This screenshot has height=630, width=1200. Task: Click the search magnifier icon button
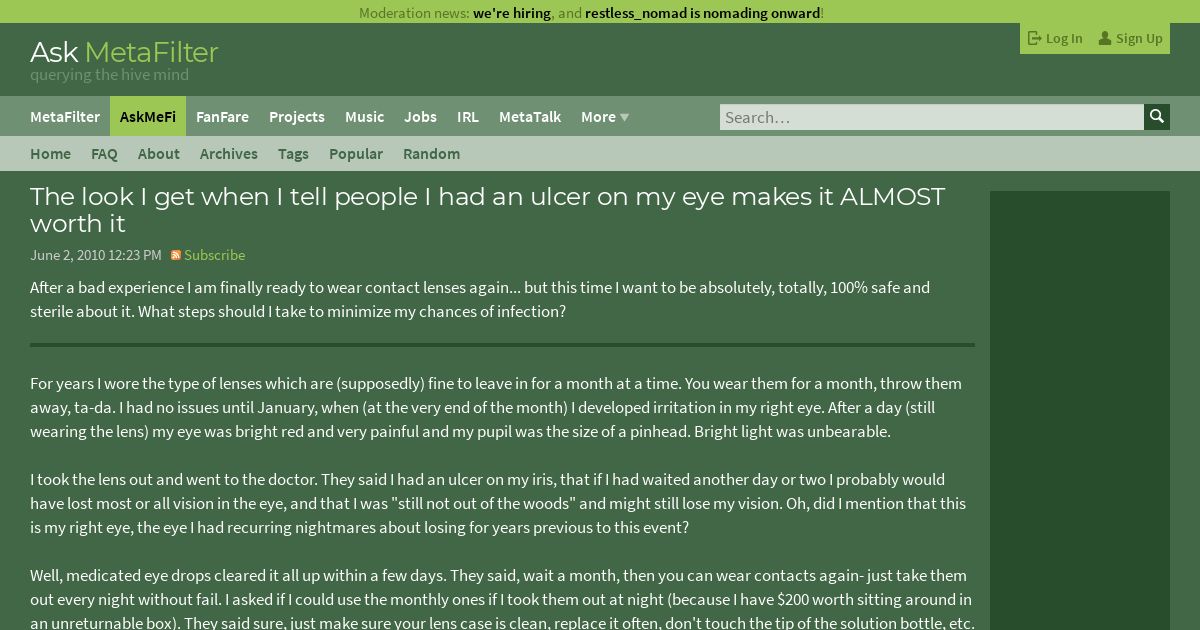tap(1157, 117)
